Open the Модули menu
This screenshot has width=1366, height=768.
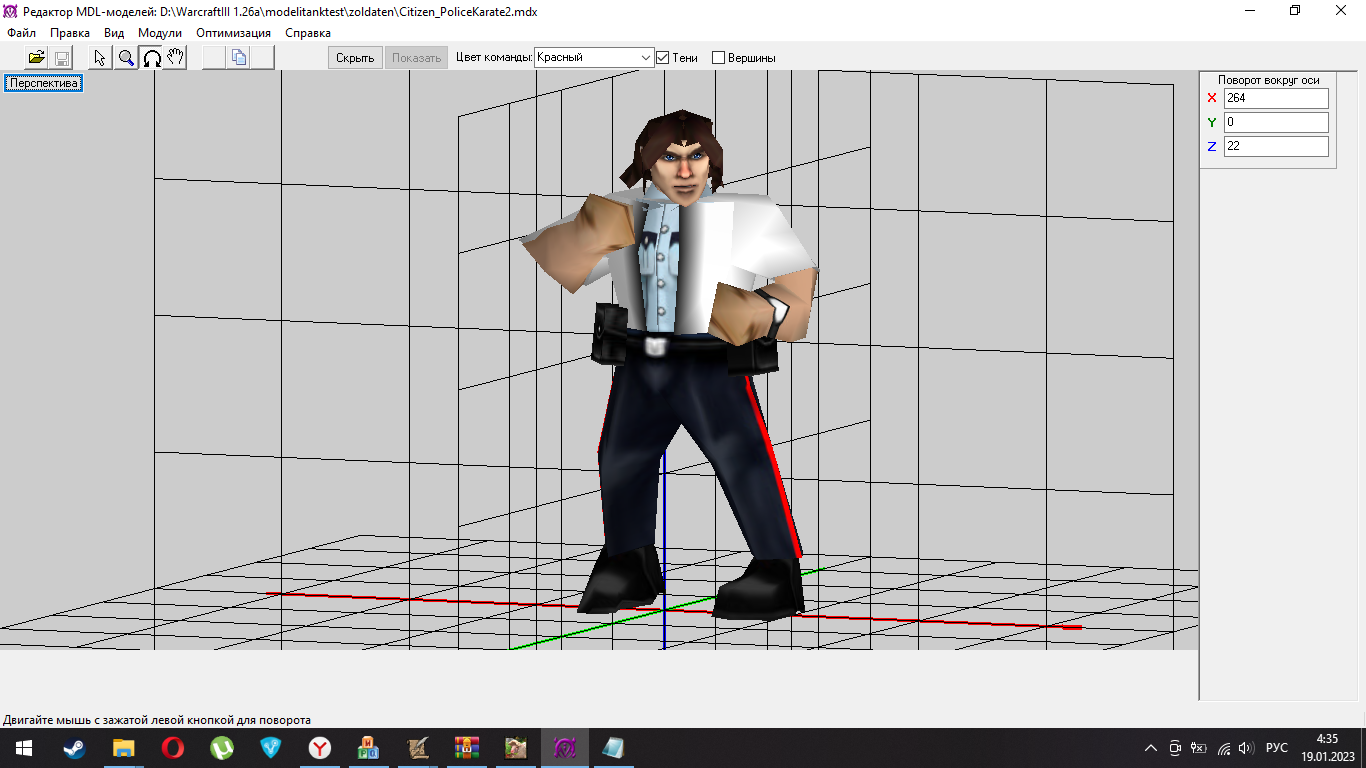coord(160,33)
